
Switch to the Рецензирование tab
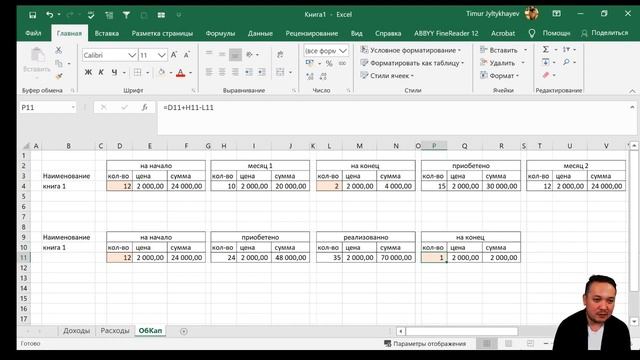pos(311,33)
